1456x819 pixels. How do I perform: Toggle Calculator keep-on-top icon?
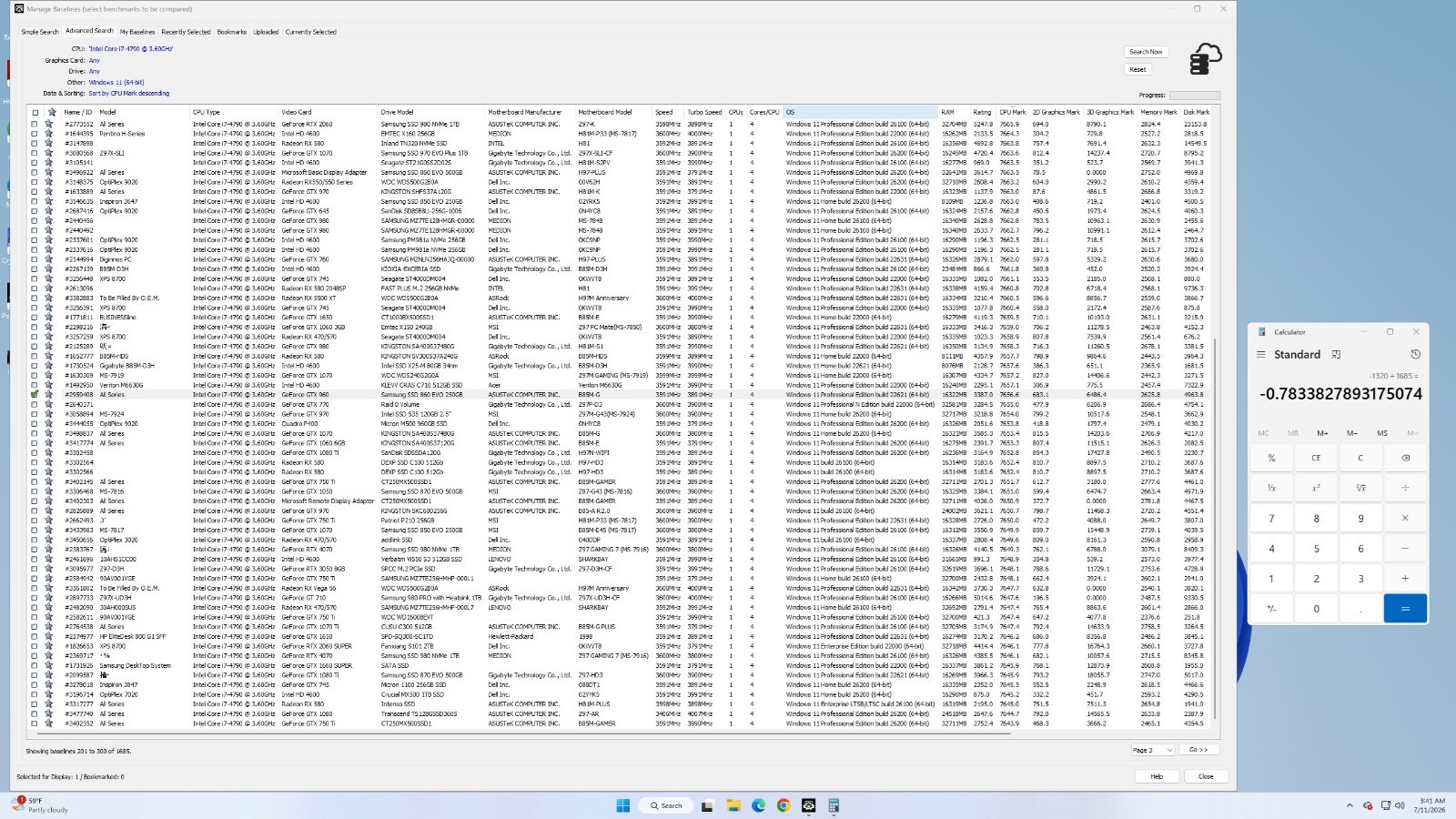tap(1336, 355)
